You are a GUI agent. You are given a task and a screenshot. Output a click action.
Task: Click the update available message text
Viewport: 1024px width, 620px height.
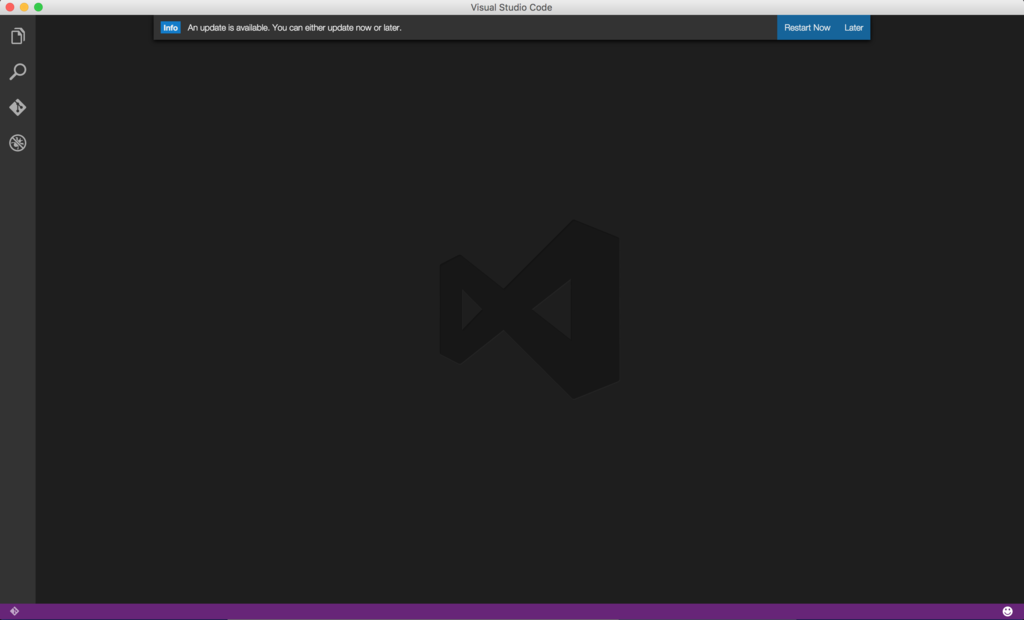click(x=295, y=27)
